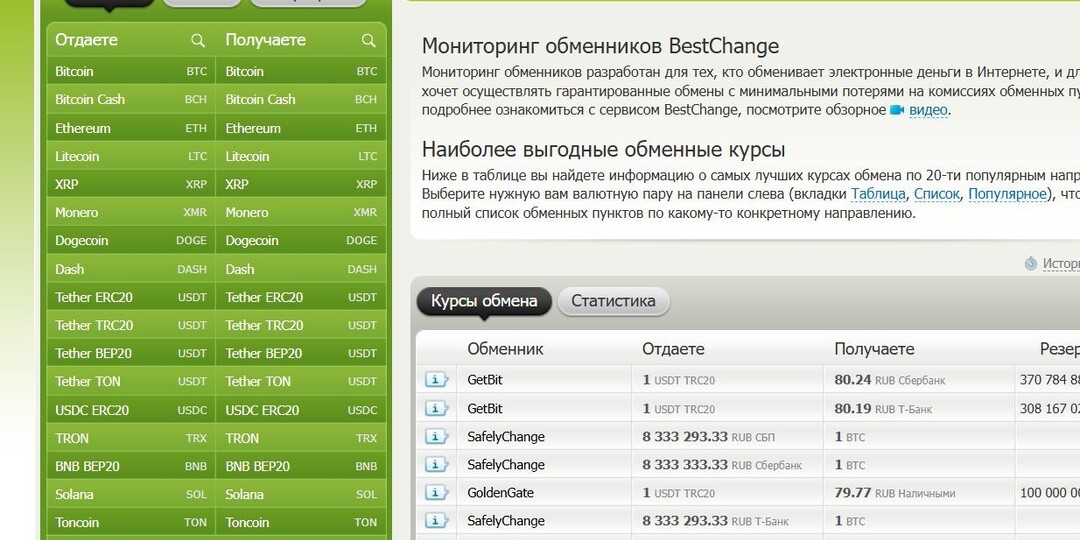Image resolution: width=1080 pixels, height=540 pixels.
Task: Select Tether TON in Отдаете column
Action: pyautogui.click(x=131, y=382)
